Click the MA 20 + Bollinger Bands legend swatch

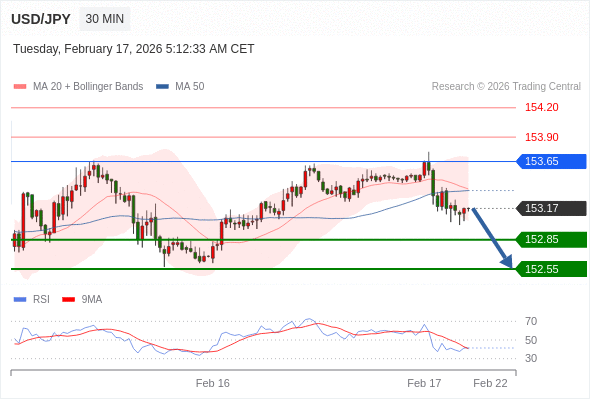(x=20, y=87)
